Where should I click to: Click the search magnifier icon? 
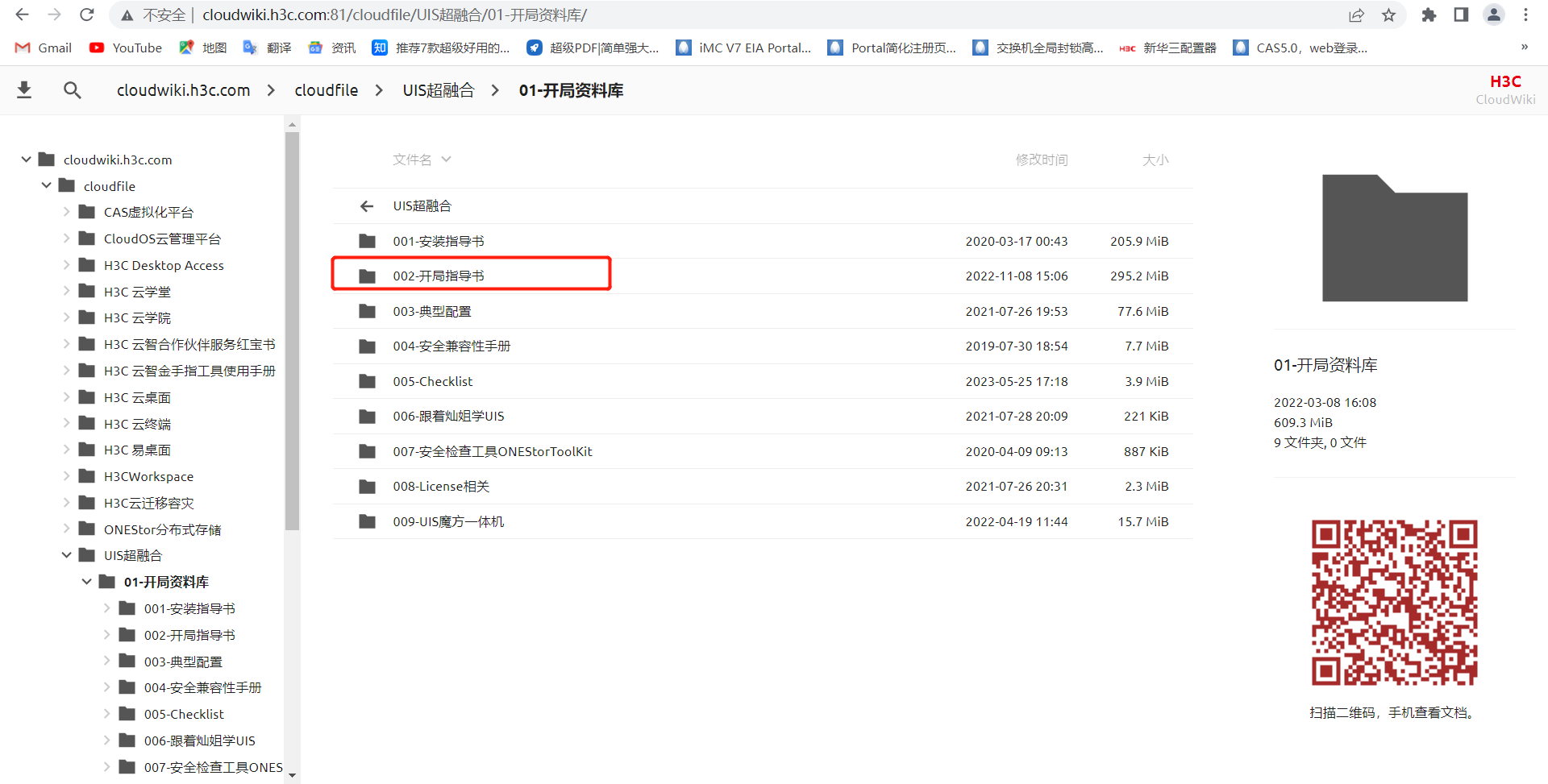[x=73, y=90]
